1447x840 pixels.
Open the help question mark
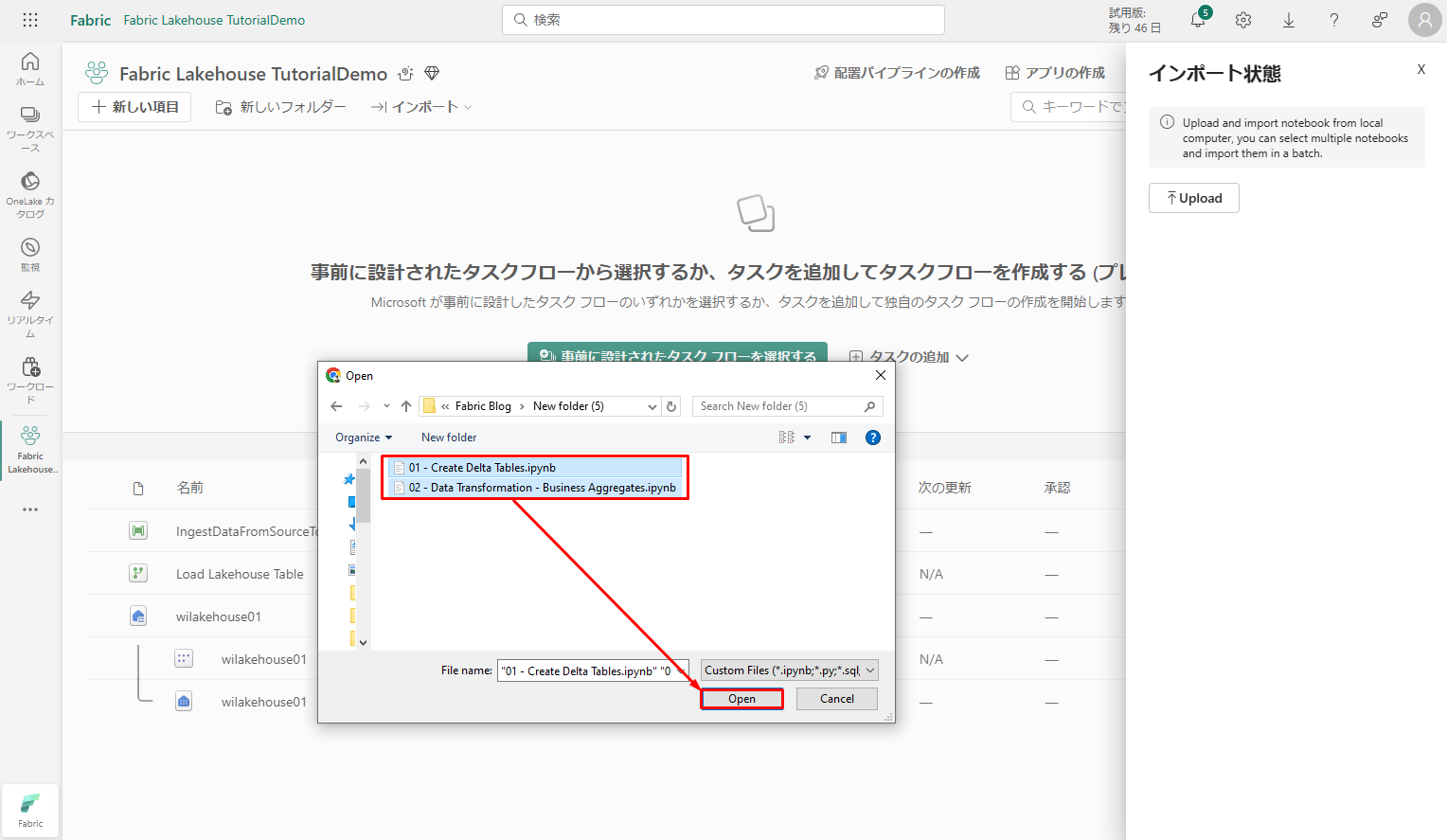coord(1334,20)
